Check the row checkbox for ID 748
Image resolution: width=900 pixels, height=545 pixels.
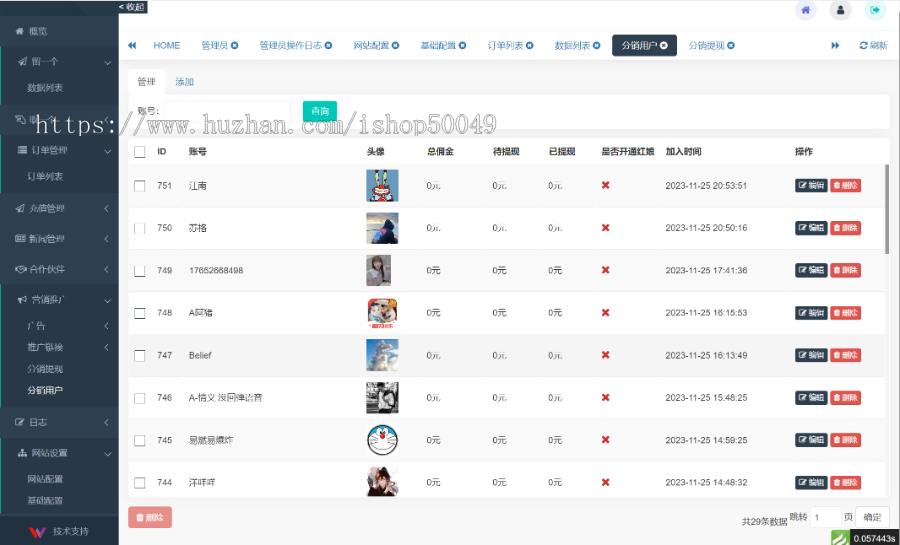point(139,313)
